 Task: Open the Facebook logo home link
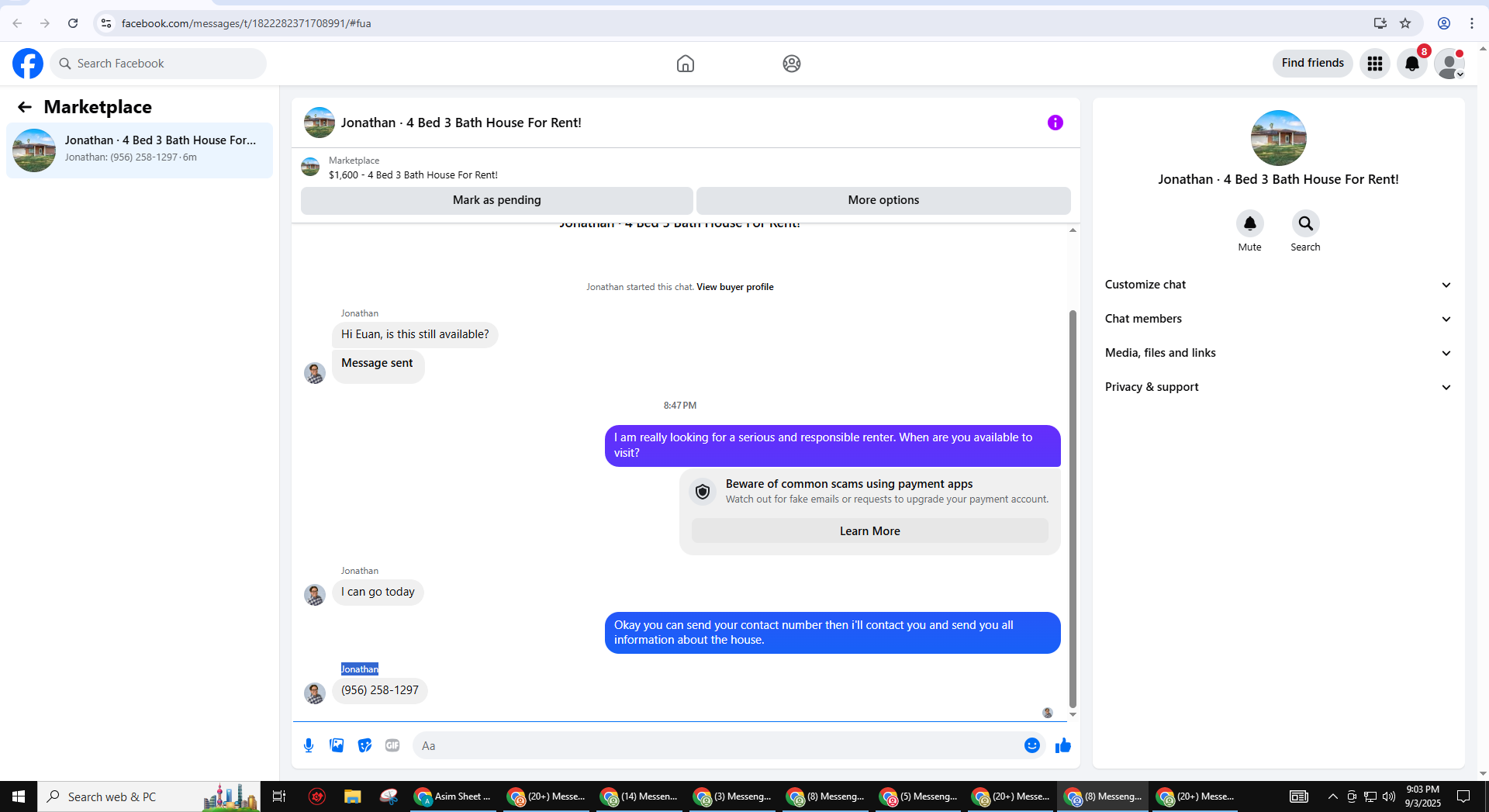point(28,64)
